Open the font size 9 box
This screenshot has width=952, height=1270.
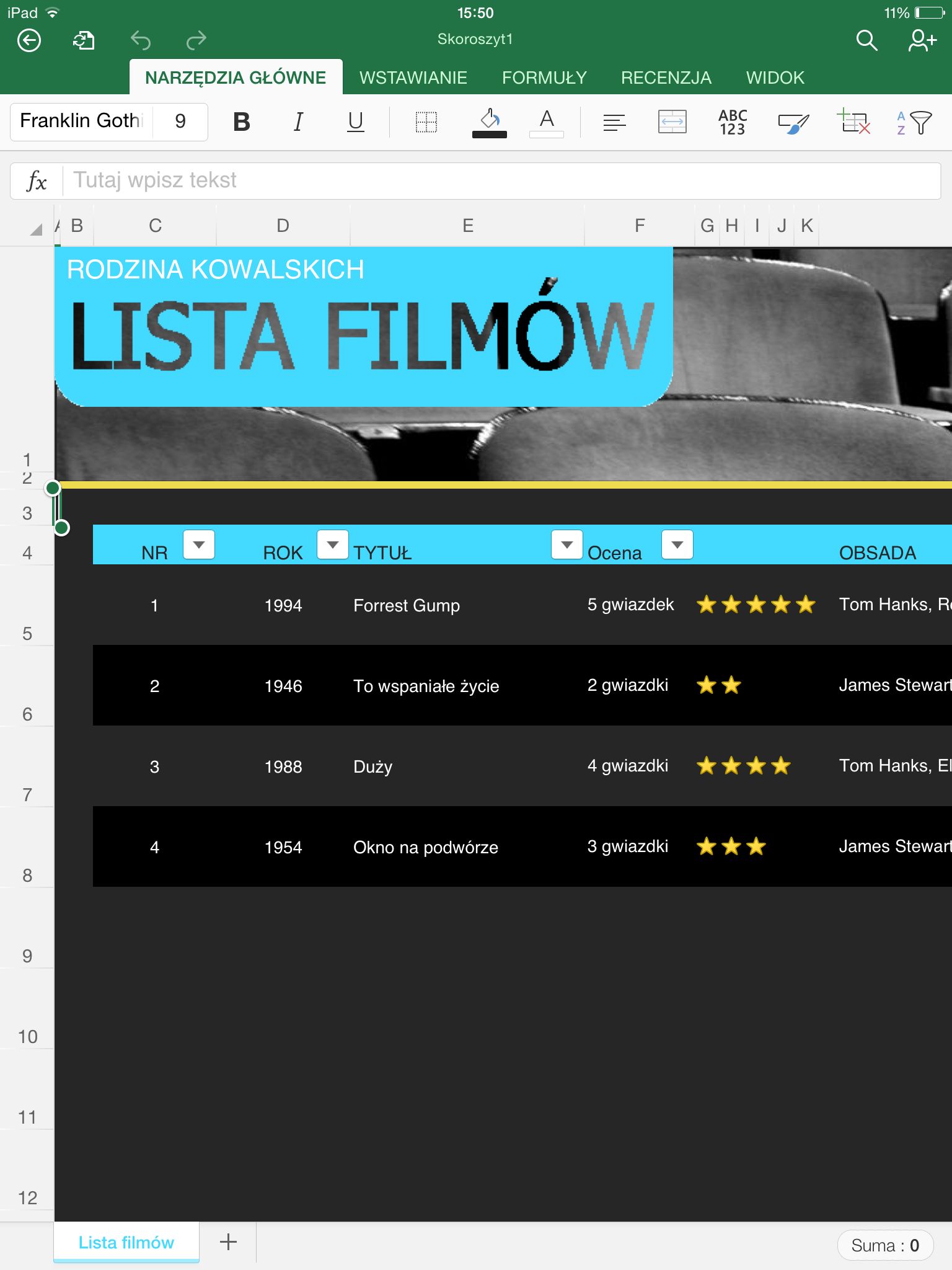click(x=180, y=121)
